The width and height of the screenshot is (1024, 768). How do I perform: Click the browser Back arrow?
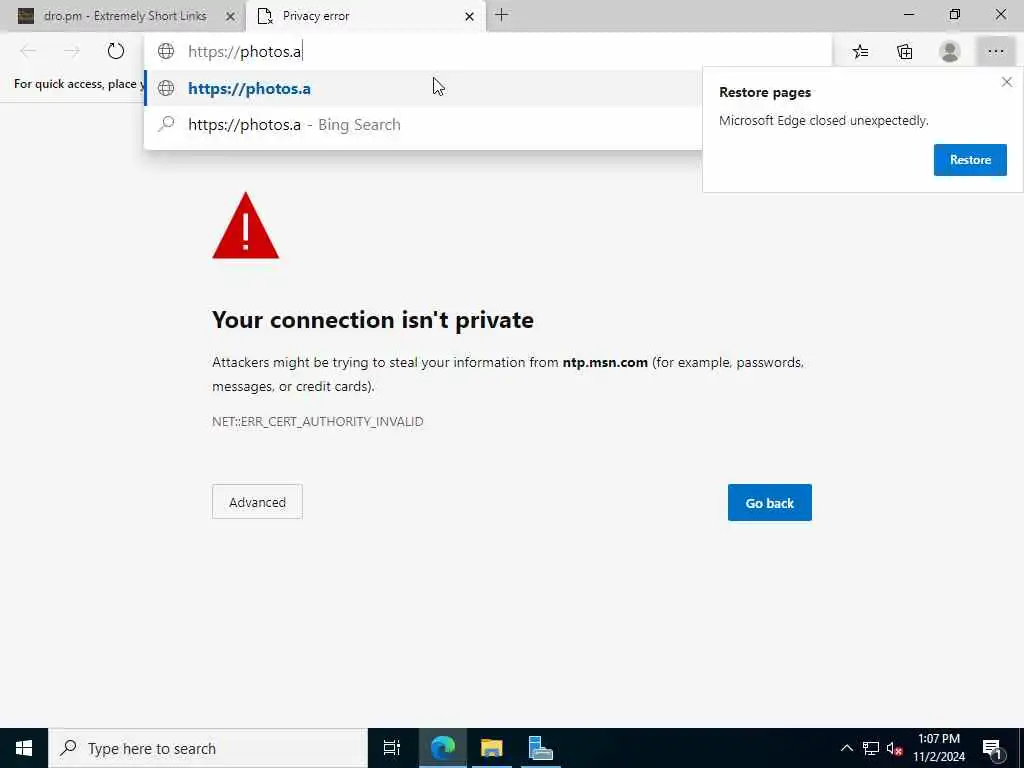point(28,51)
